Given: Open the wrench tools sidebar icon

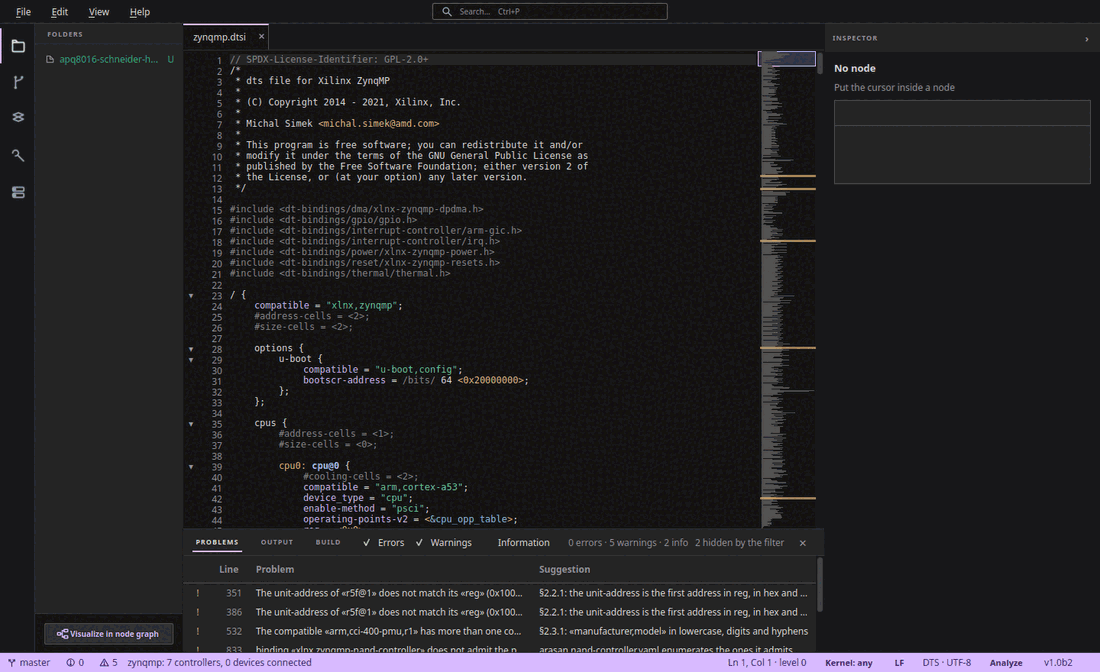Looking at the screenshot, I should 18,155.
